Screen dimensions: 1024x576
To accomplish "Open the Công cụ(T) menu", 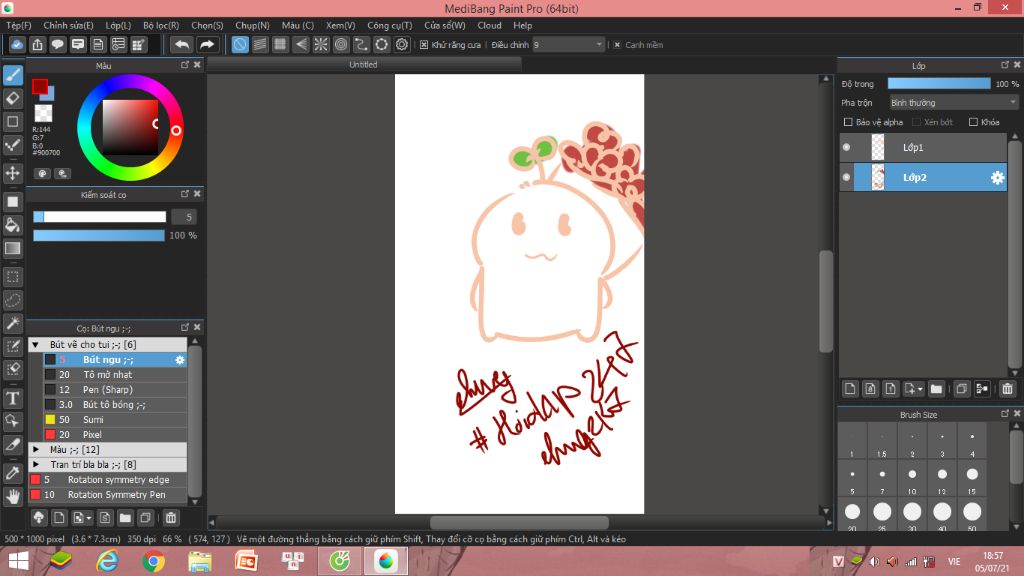I will (x=390, y=25).
